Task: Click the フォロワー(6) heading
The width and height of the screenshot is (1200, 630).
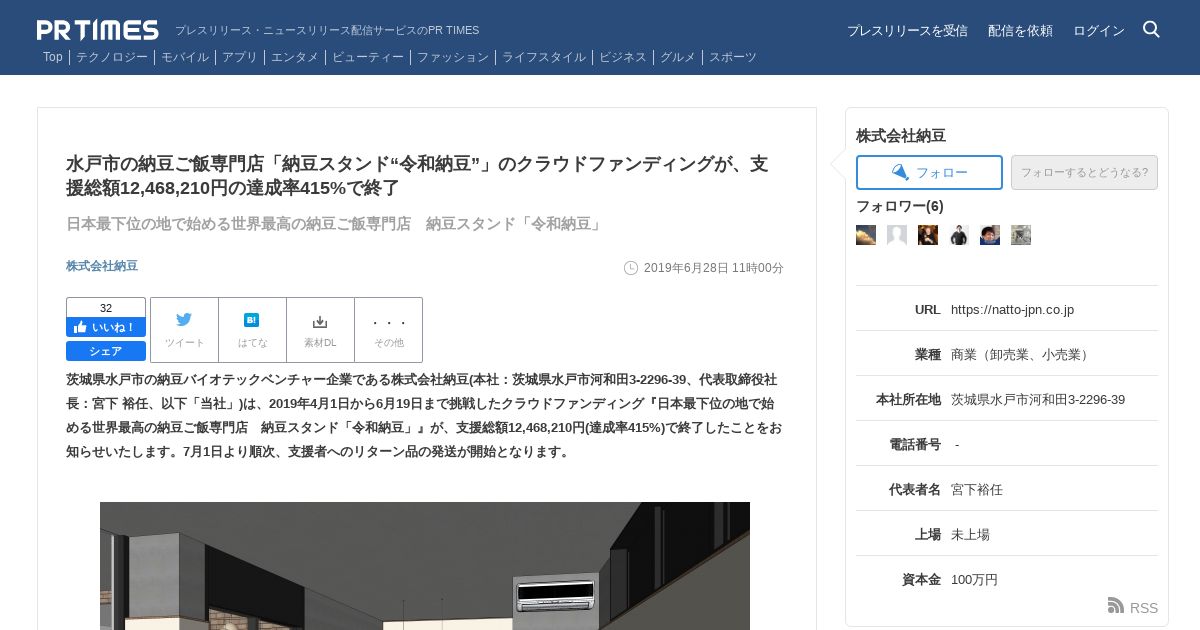Action: 900,206
